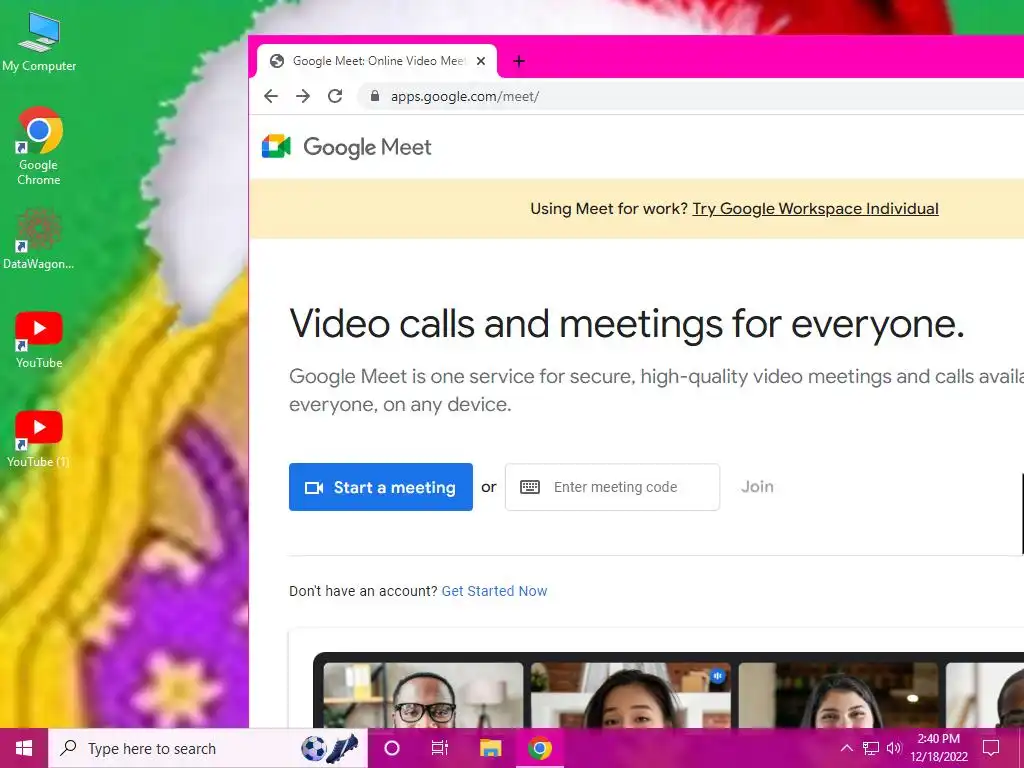Go back in browser history
Image resolution: width=1024 pixels, height=768 pixels.
pos(271,97)
